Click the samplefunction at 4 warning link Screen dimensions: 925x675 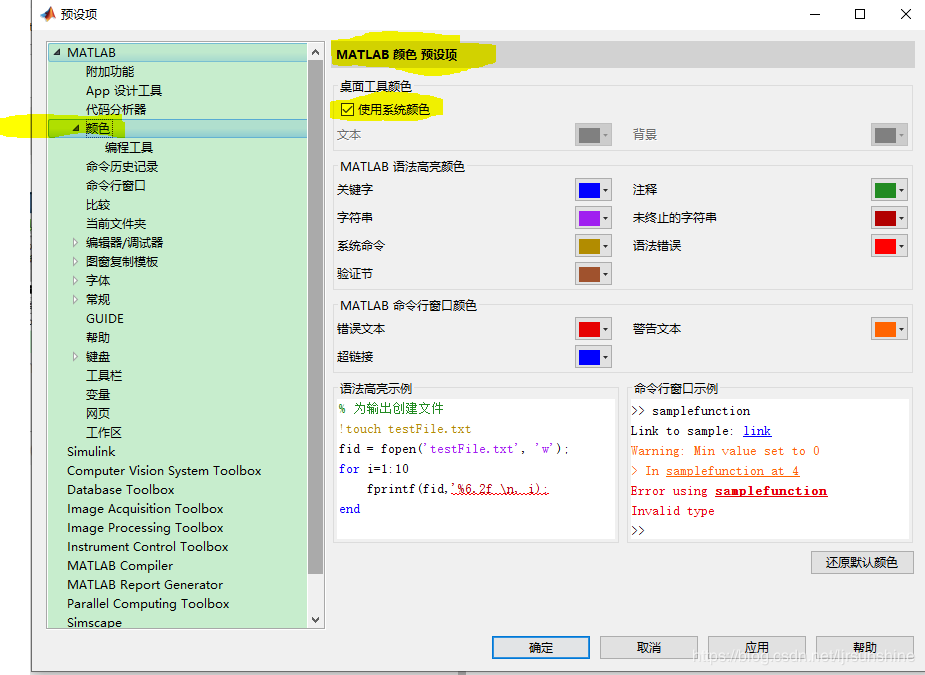coord(732,471)
